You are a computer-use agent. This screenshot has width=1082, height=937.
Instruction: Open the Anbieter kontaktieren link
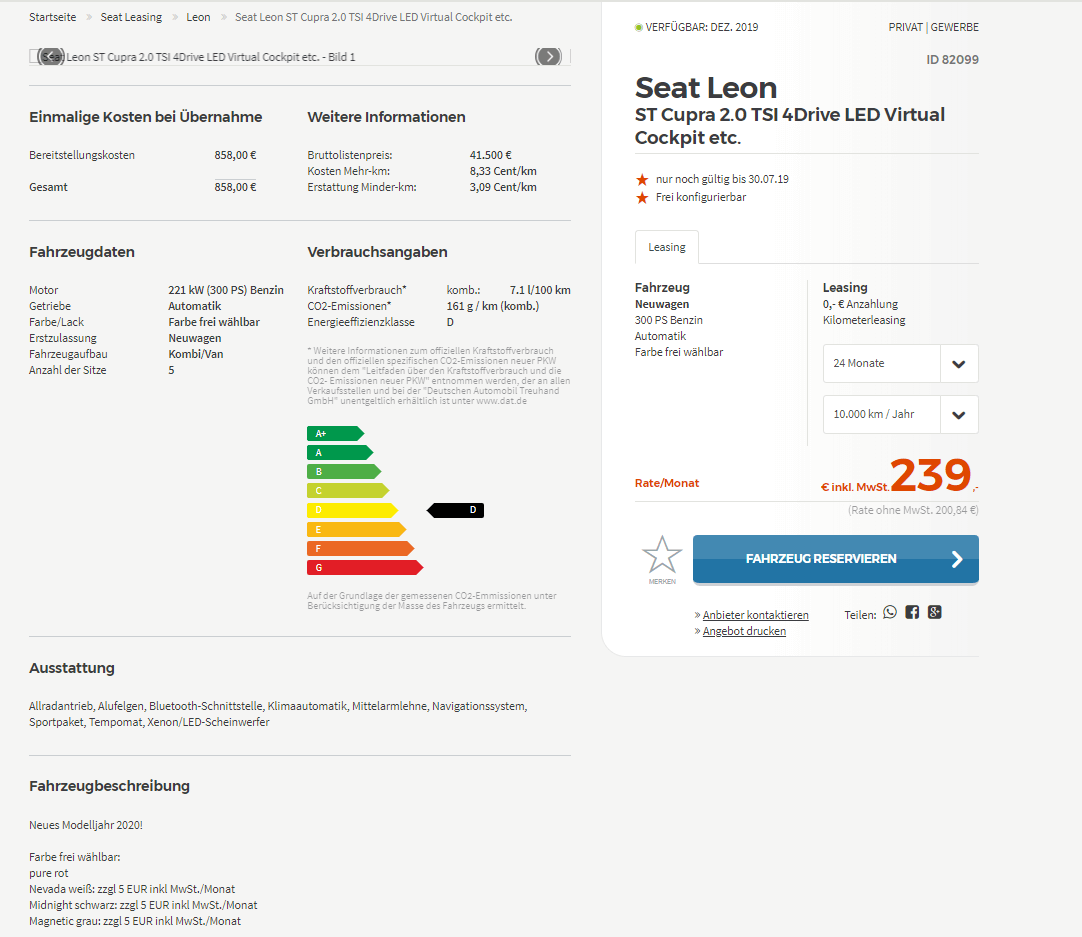tap(756, 615)
